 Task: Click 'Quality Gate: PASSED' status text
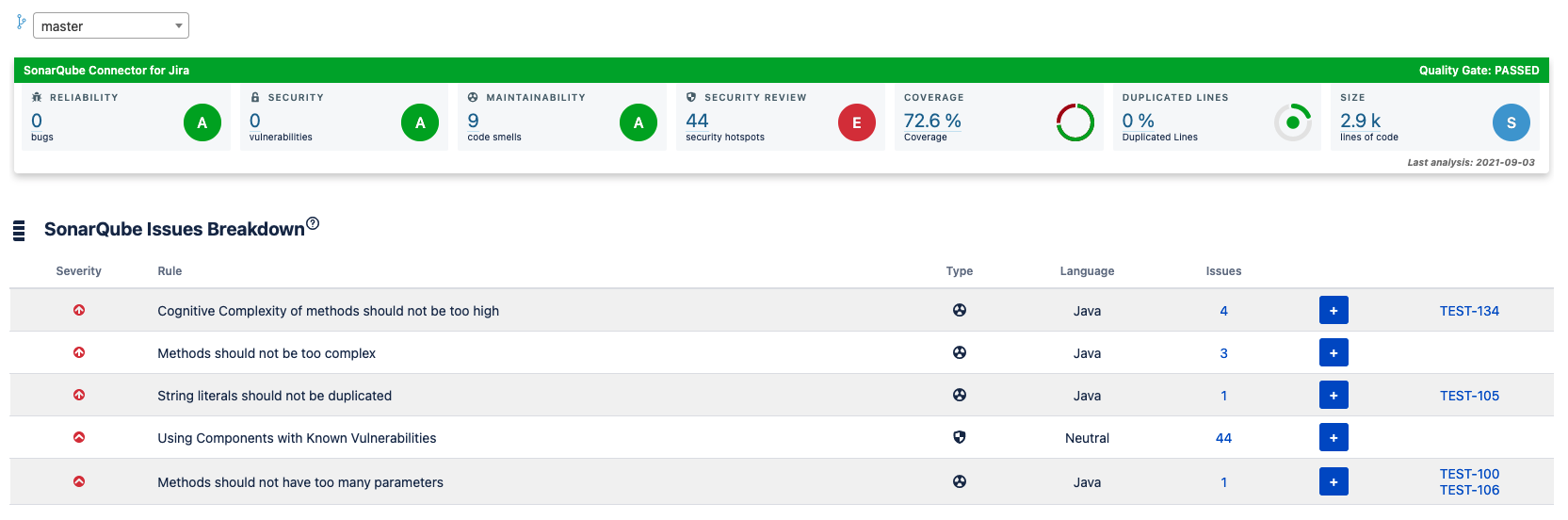1479,70
